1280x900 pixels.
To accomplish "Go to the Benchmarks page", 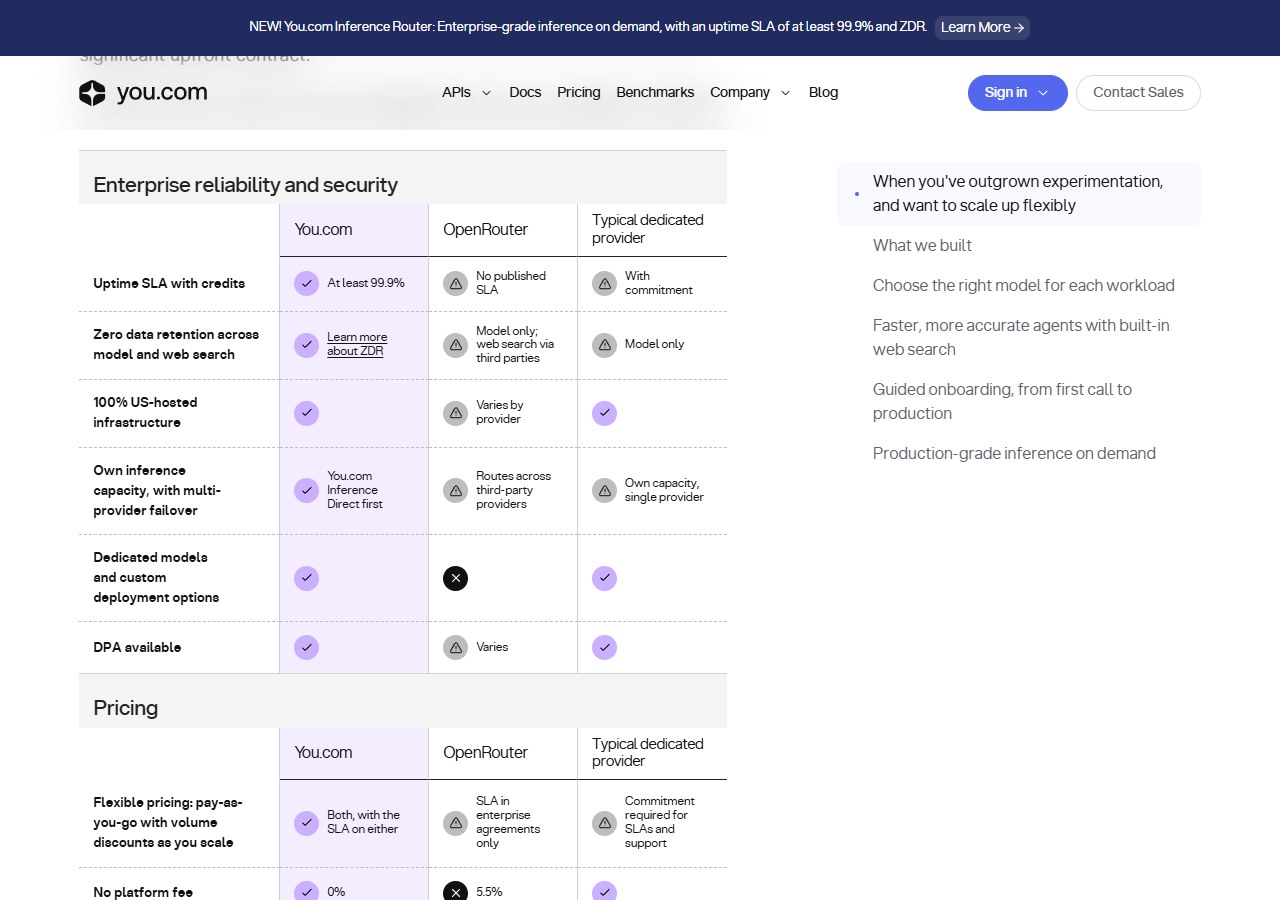I will tap(655, 93).
